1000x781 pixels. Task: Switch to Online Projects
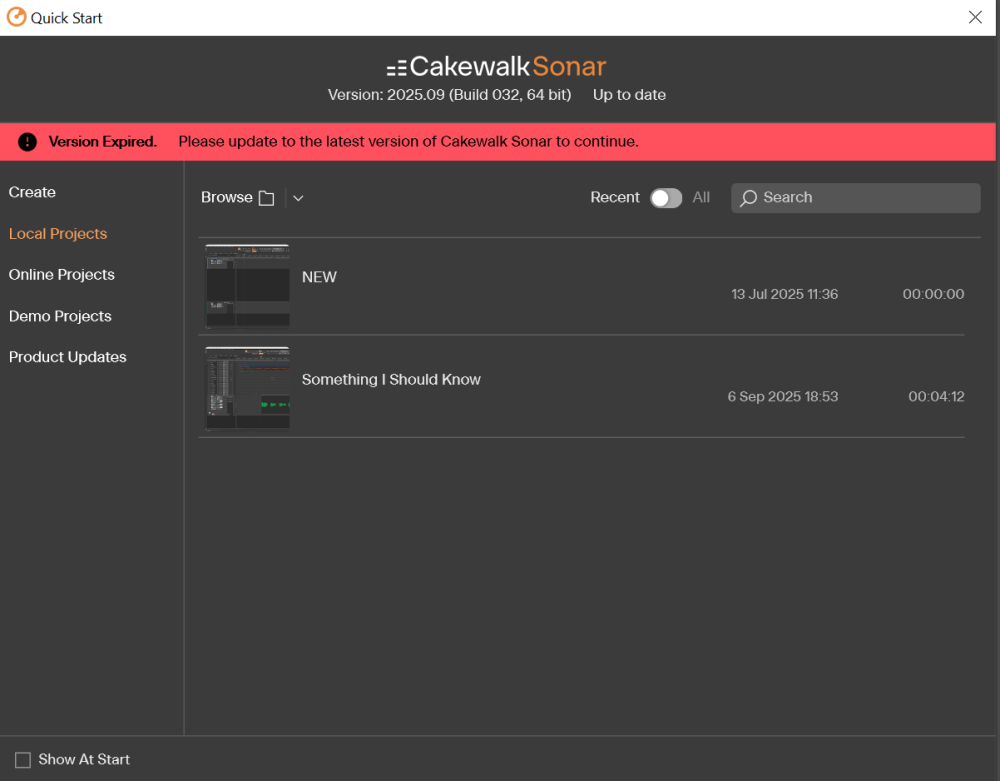pyautogui.click(x=62, y=275)
